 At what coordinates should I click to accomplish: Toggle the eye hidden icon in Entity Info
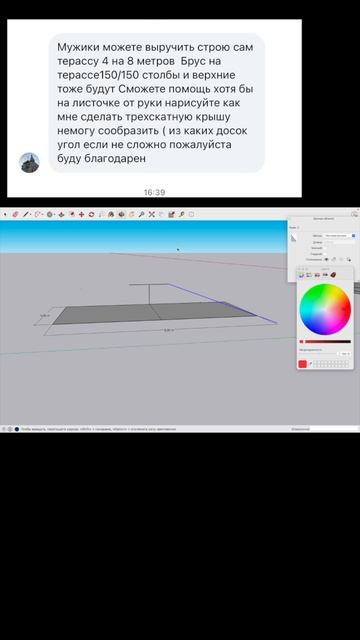click(x=326, y=259)
